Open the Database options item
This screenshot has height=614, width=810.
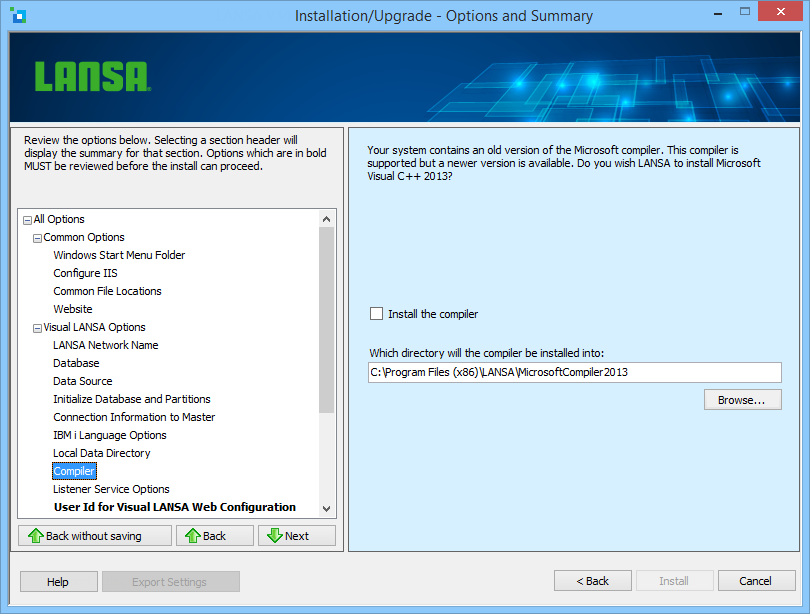pyautogui.click(x=76, y=363)
